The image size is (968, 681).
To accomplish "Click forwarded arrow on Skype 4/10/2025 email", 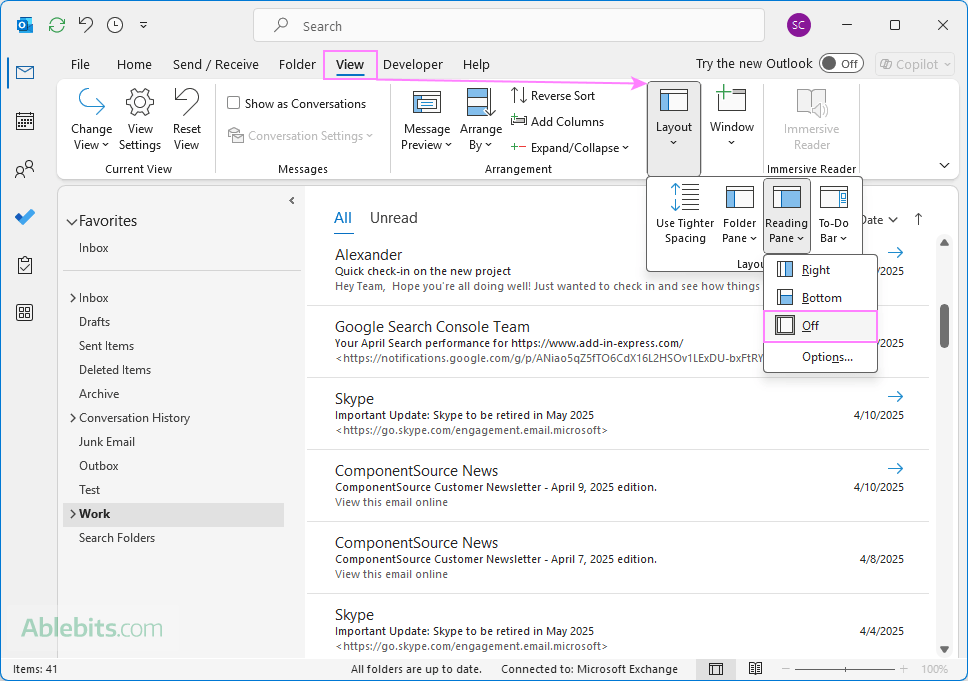I will coord(895,396).
